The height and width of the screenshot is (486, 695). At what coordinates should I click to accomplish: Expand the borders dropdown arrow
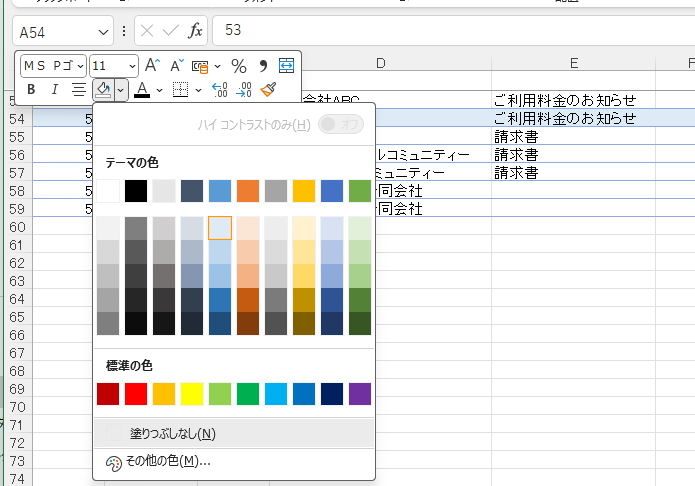(198, 90)
